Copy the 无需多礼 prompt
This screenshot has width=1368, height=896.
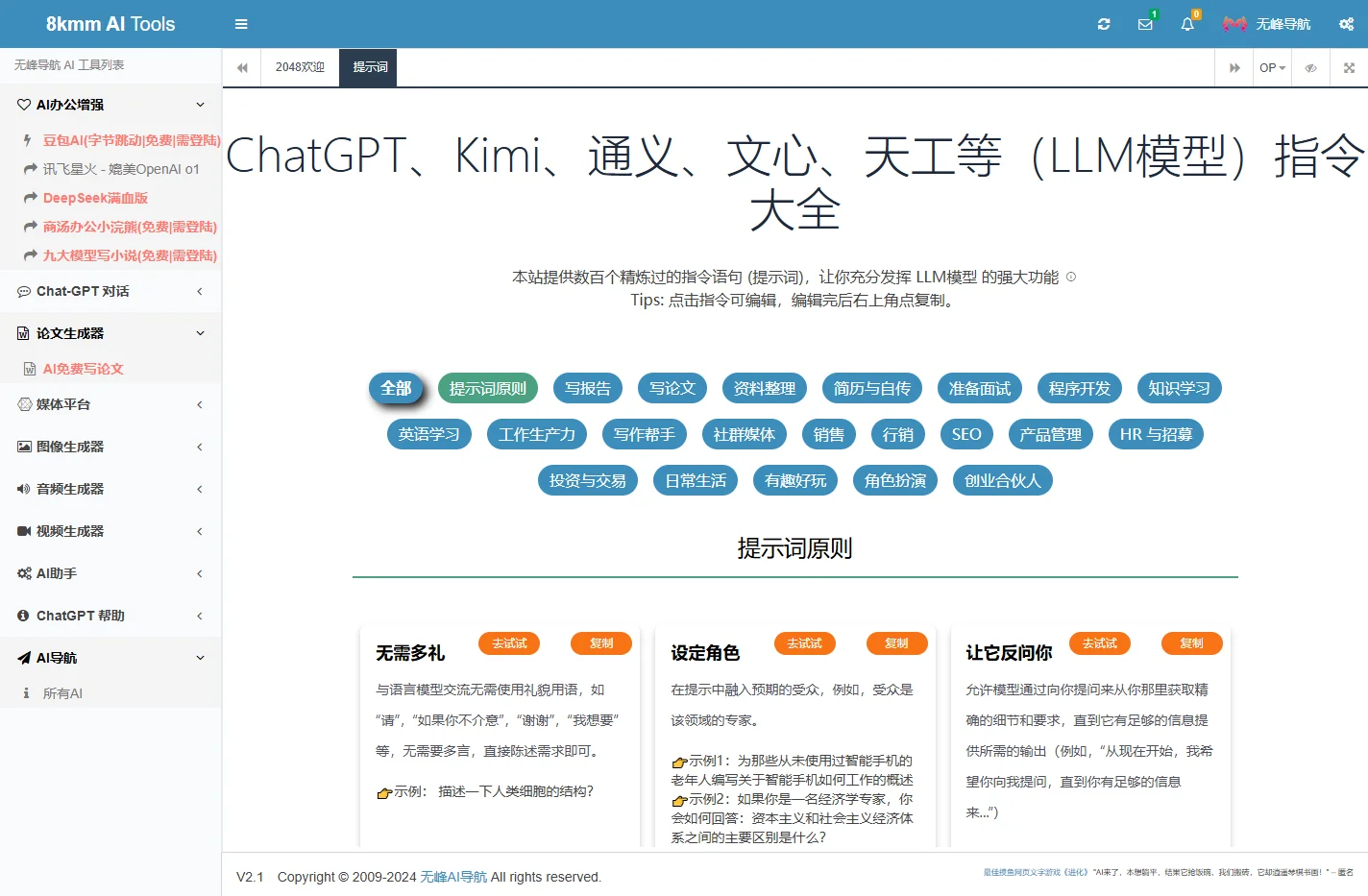[x=601, y=643]
